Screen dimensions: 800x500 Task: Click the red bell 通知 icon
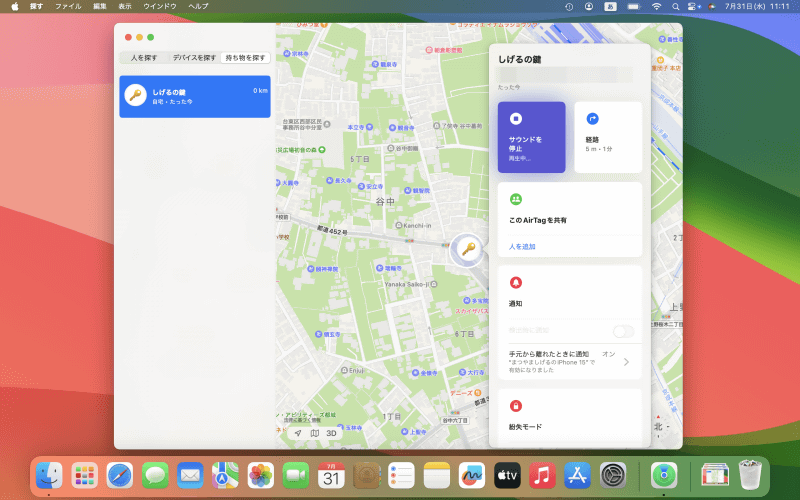click(x=516, y=282)
